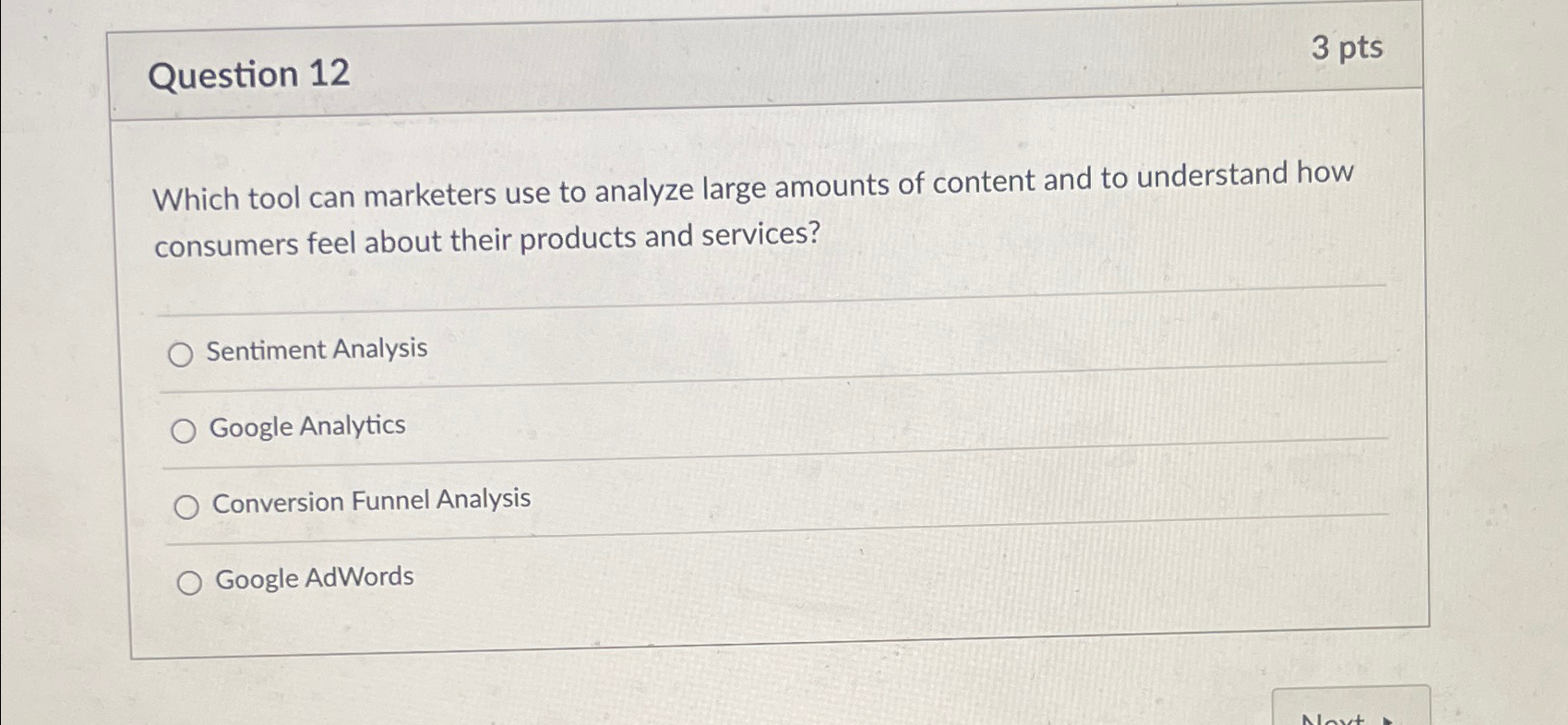1568x725 pixels.
Task: Click the Google Analytics answer label
Action: coord(306,426)
